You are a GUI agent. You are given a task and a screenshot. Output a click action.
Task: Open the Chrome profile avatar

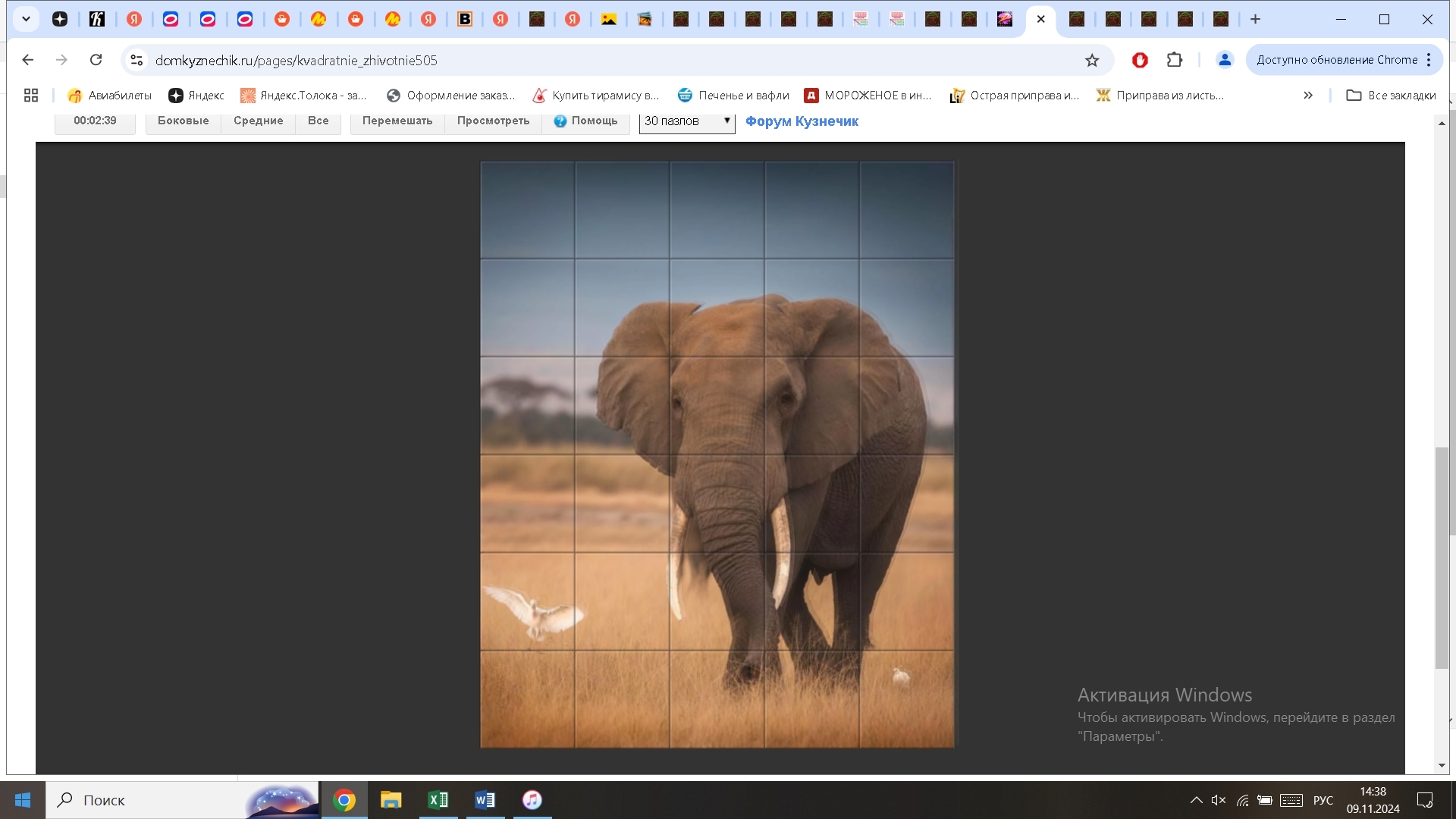[x=1225, y=60]
